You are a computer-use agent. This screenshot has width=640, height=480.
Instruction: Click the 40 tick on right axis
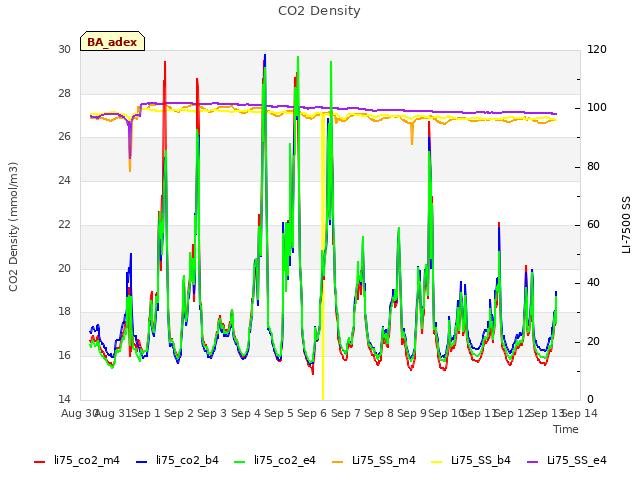[593, 282]
